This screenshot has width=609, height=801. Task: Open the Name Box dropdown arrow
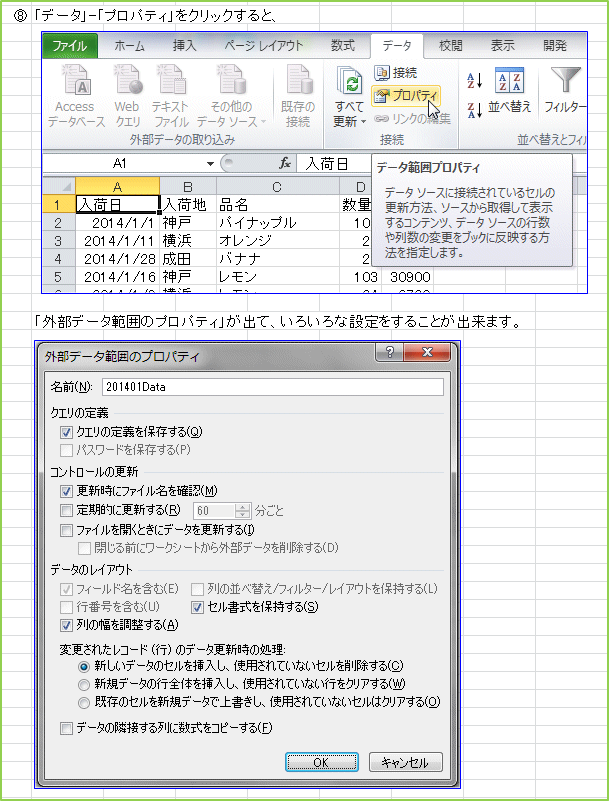(x=210, y=163)
